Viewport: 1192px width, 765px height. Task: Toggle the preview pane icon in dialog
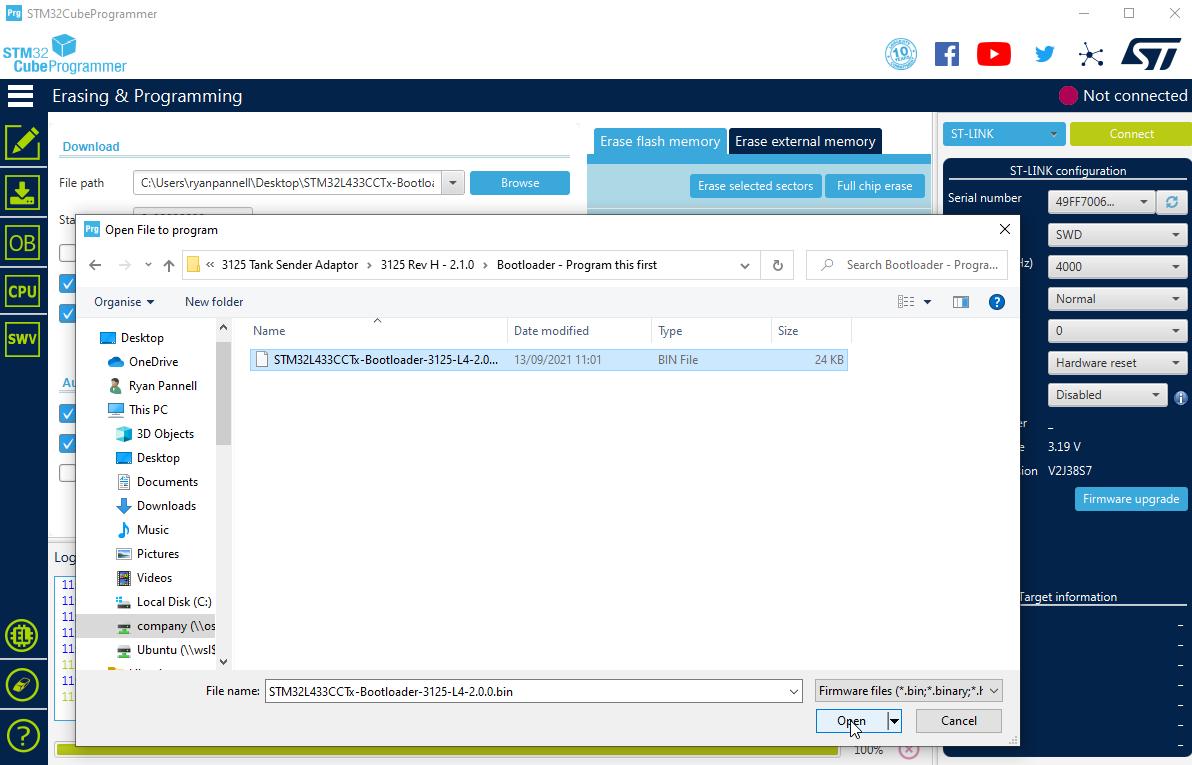click(961, 302)
